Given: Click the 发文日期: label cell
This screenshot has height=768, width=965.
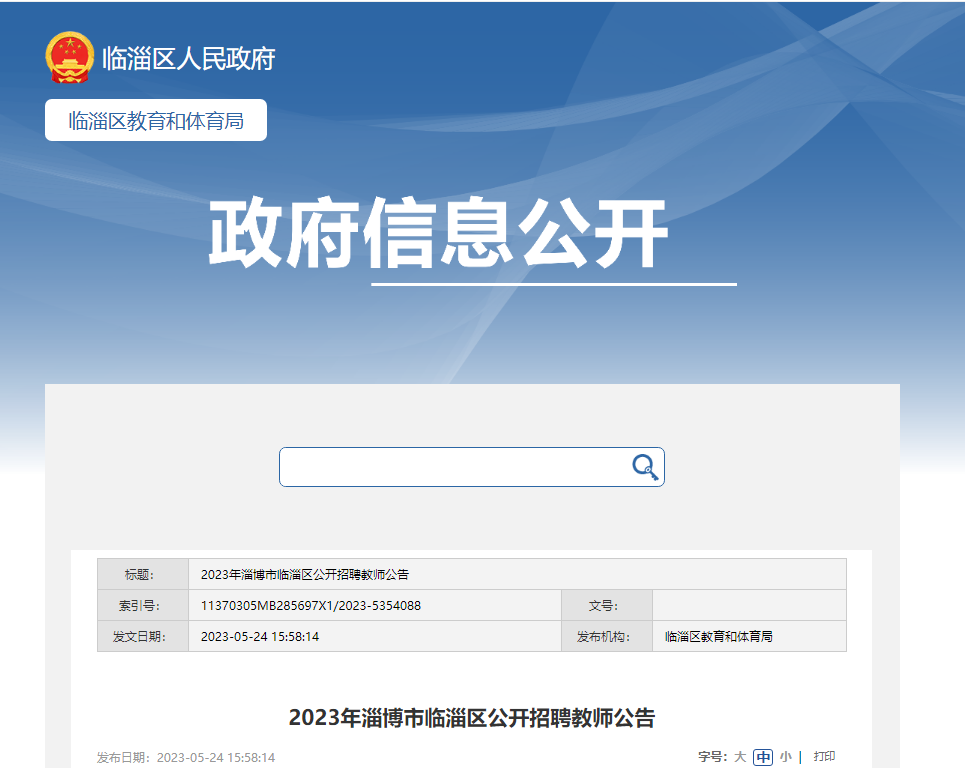Looking at the screenshot, I should 143,636.
